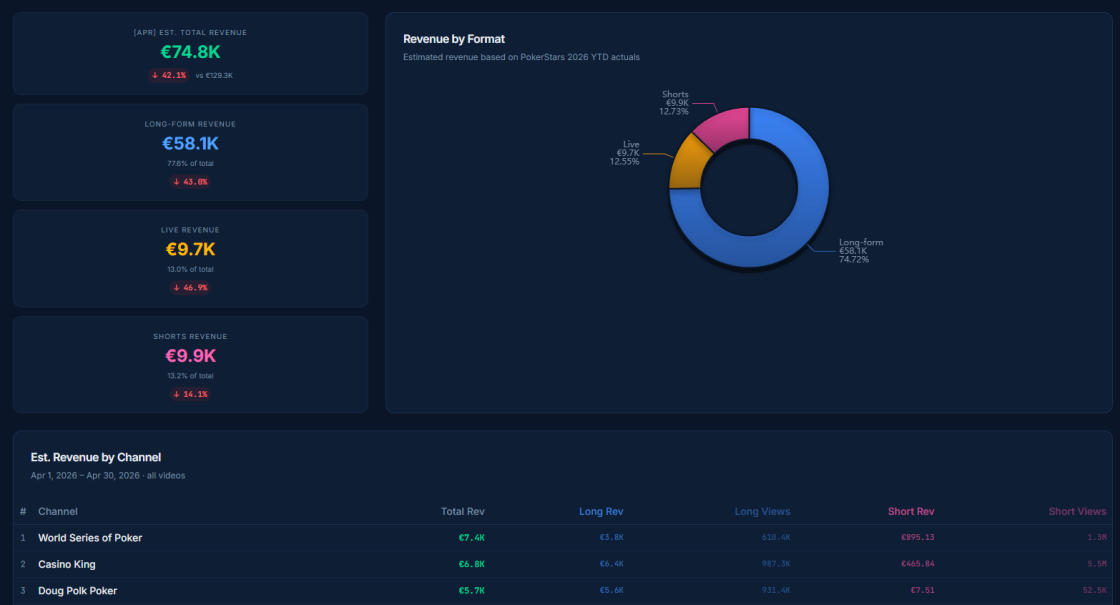Click the €895.13 short revenue cell

click(x=917, y=537)
